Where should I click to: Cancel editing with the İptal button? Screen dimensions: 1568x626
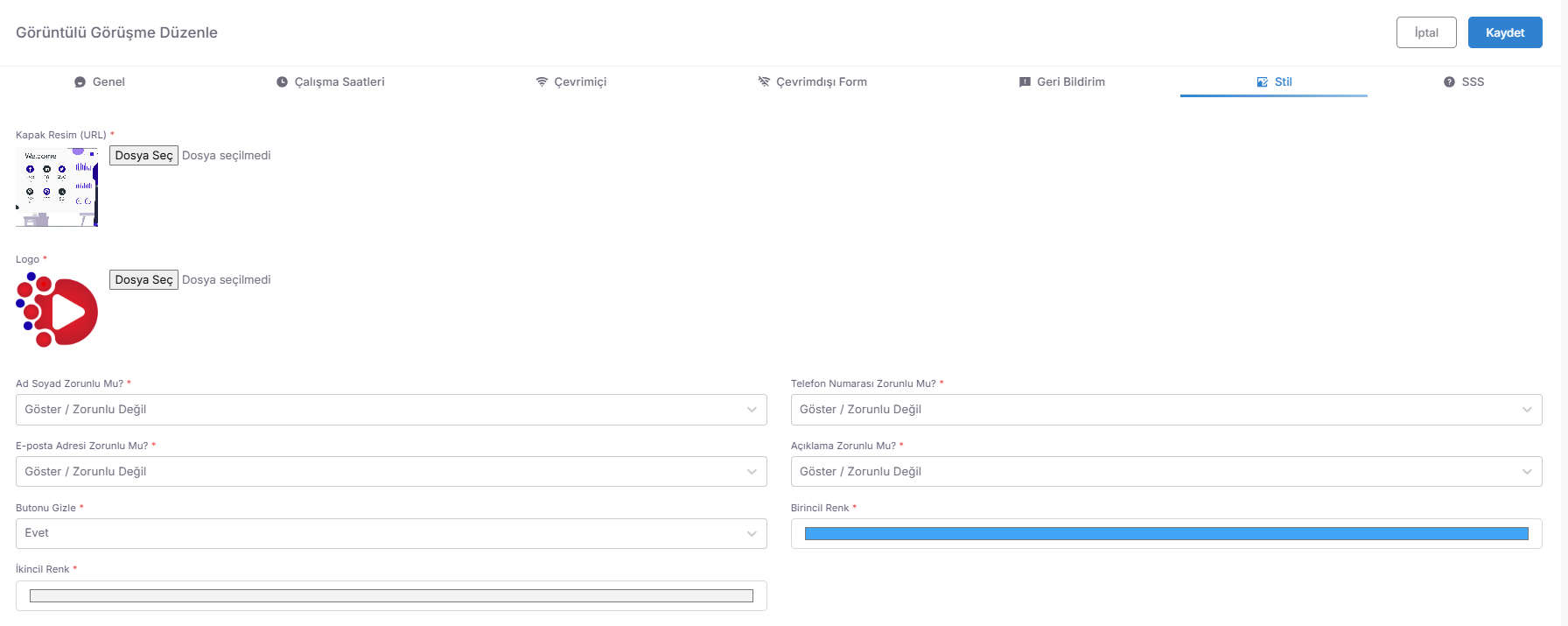point(1426,32)
